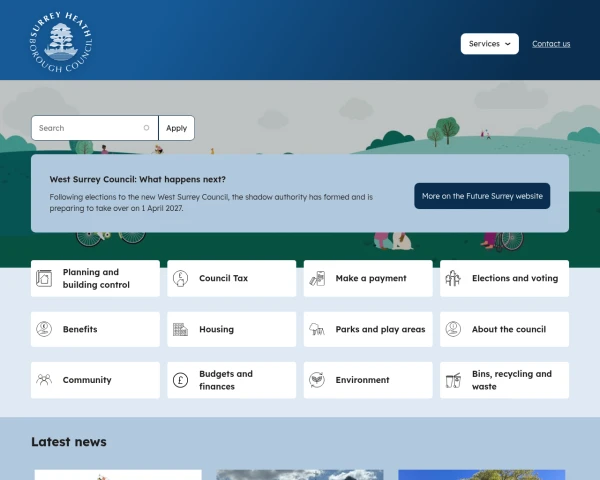The height and width of the screenshot is (480, 600).
Task: Click More on the Future Surrey website
Action: click(x=482, y=196)
